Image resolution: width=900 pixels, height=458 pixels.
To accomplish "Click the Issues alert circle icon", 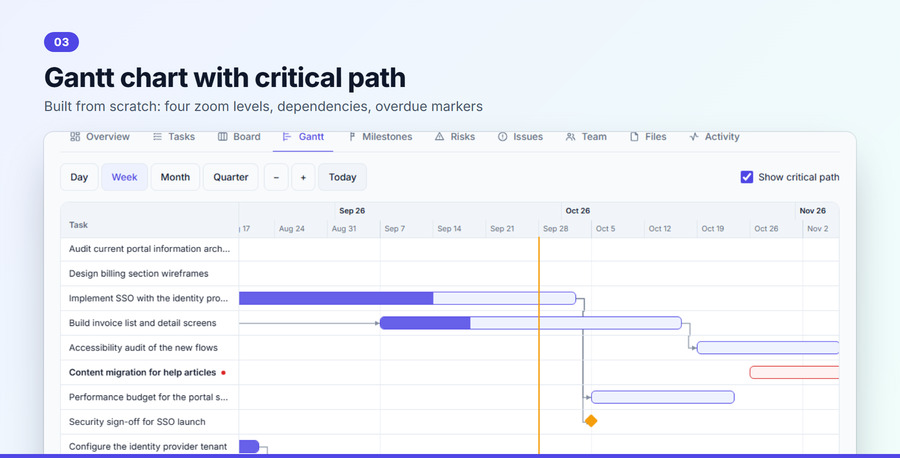I will (503, 137).
